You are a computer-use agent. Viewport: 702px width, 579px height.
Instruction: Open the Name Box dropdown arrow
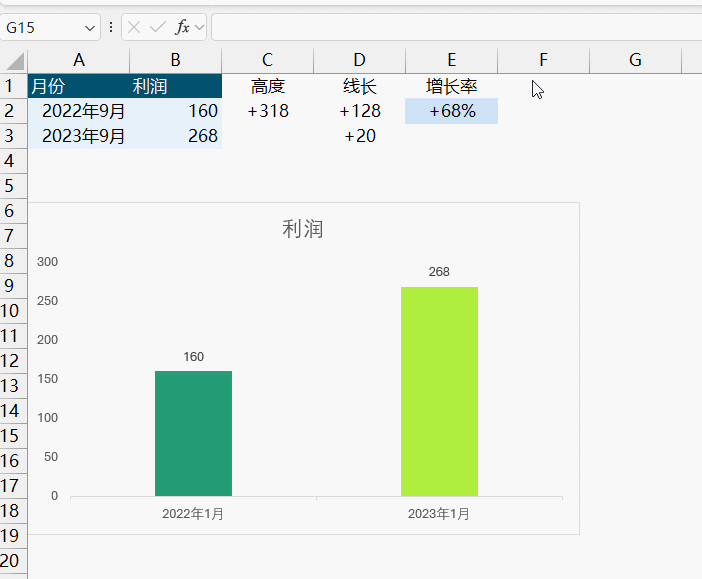pos(90,27)
